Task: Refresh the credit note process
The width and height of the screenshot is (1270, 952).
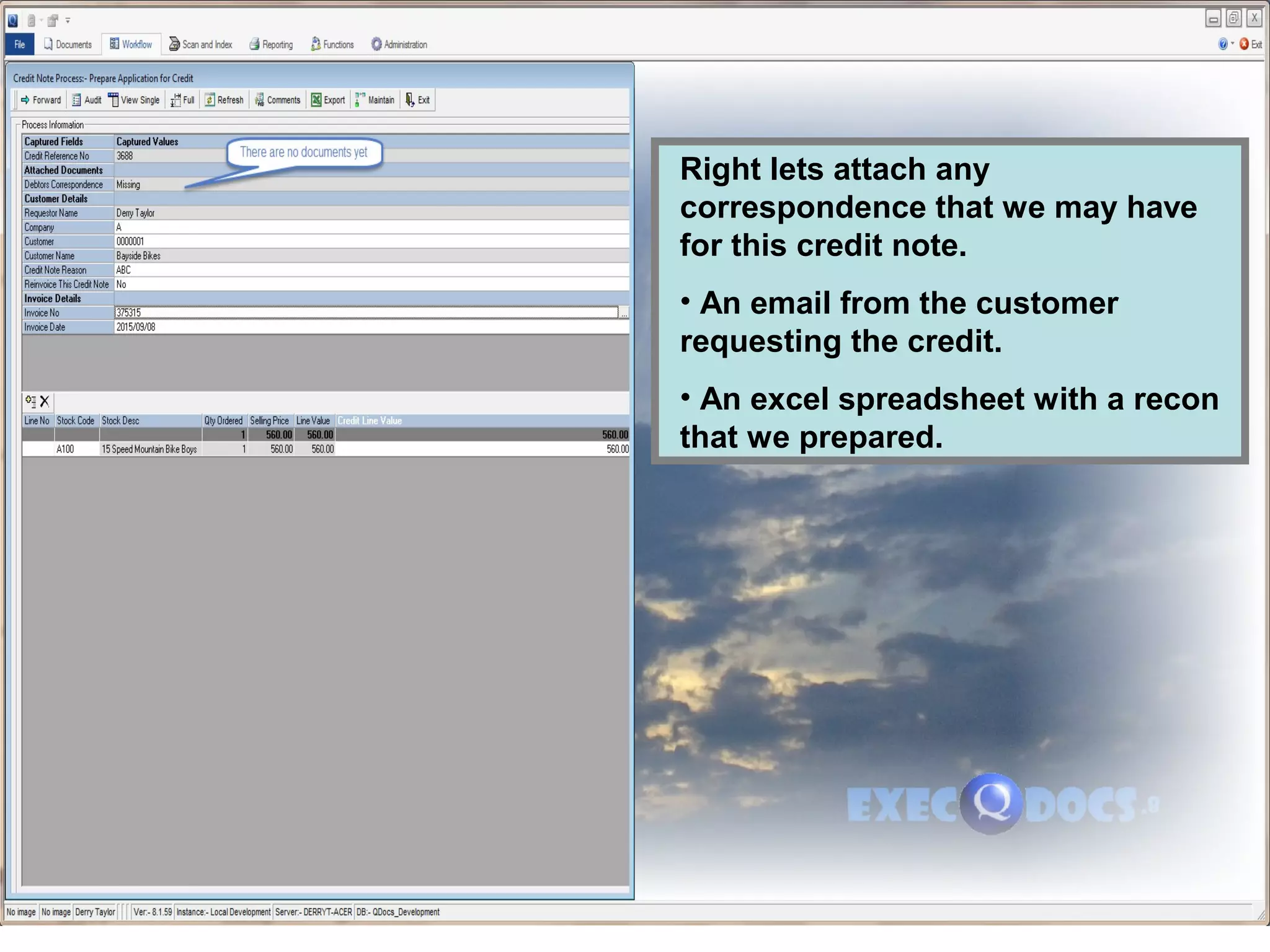Action: (224, 100)
